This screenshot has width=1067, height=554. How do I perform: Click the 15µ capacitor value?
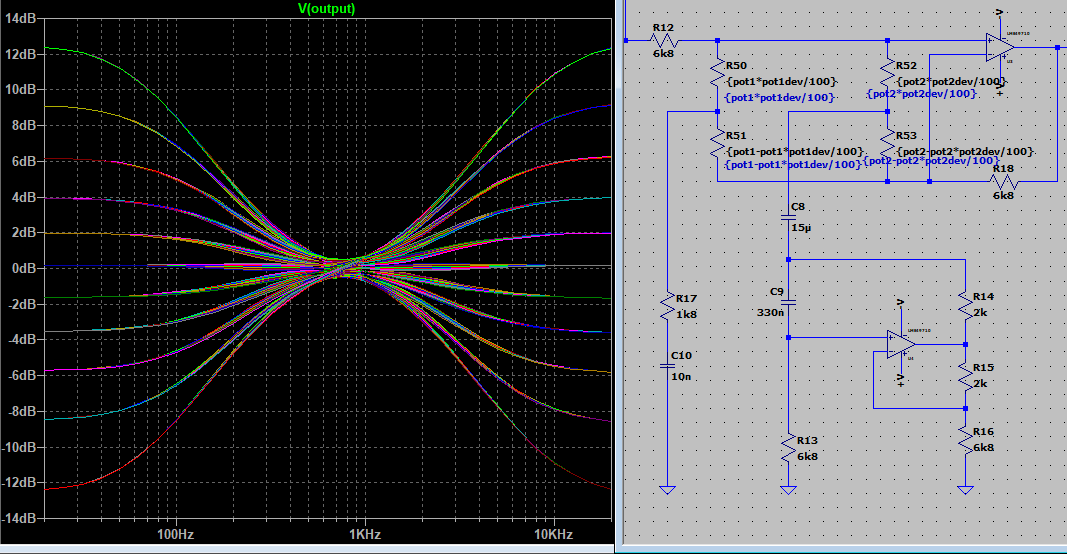coord(801,227)
